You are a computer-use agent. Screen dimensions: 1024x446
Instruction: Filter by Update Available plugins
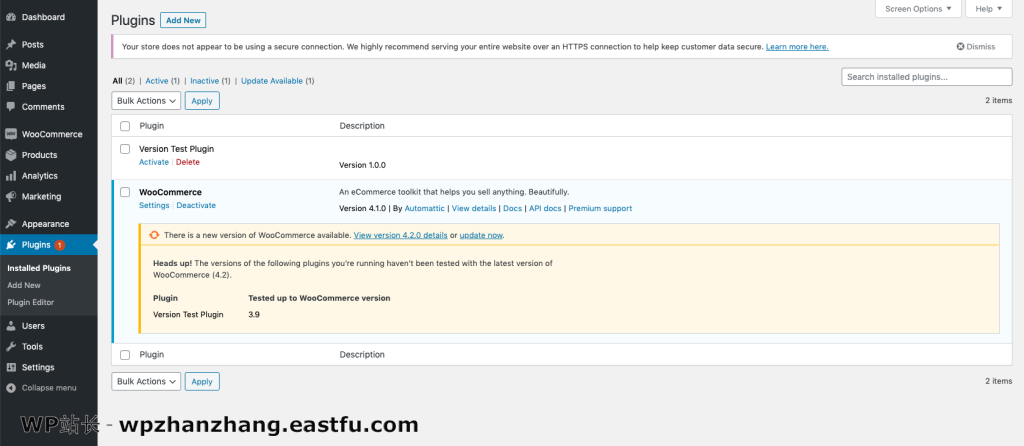272,81
